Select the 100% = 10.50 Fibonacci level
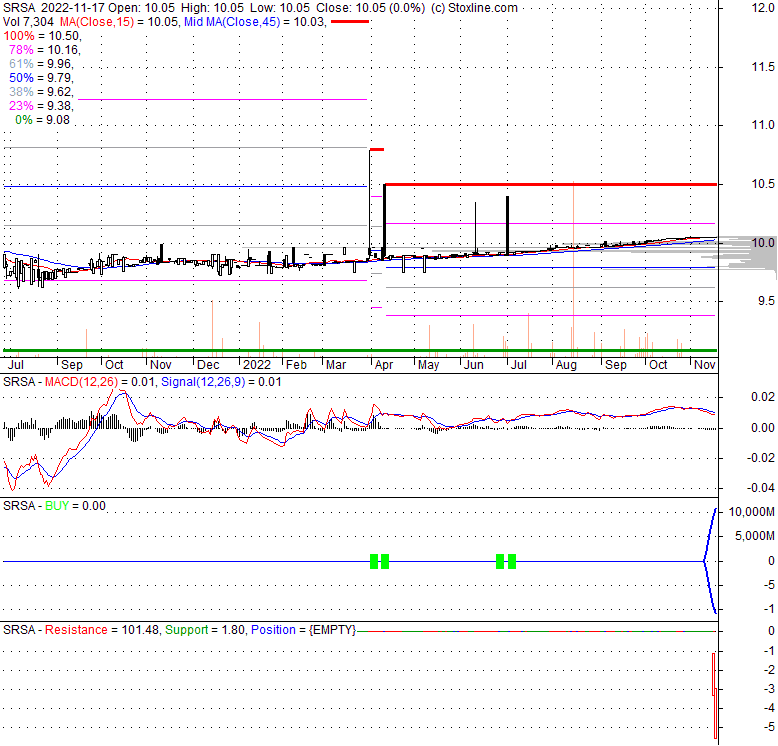Viewport: 778px width, 746px height. tap(42, 36)
